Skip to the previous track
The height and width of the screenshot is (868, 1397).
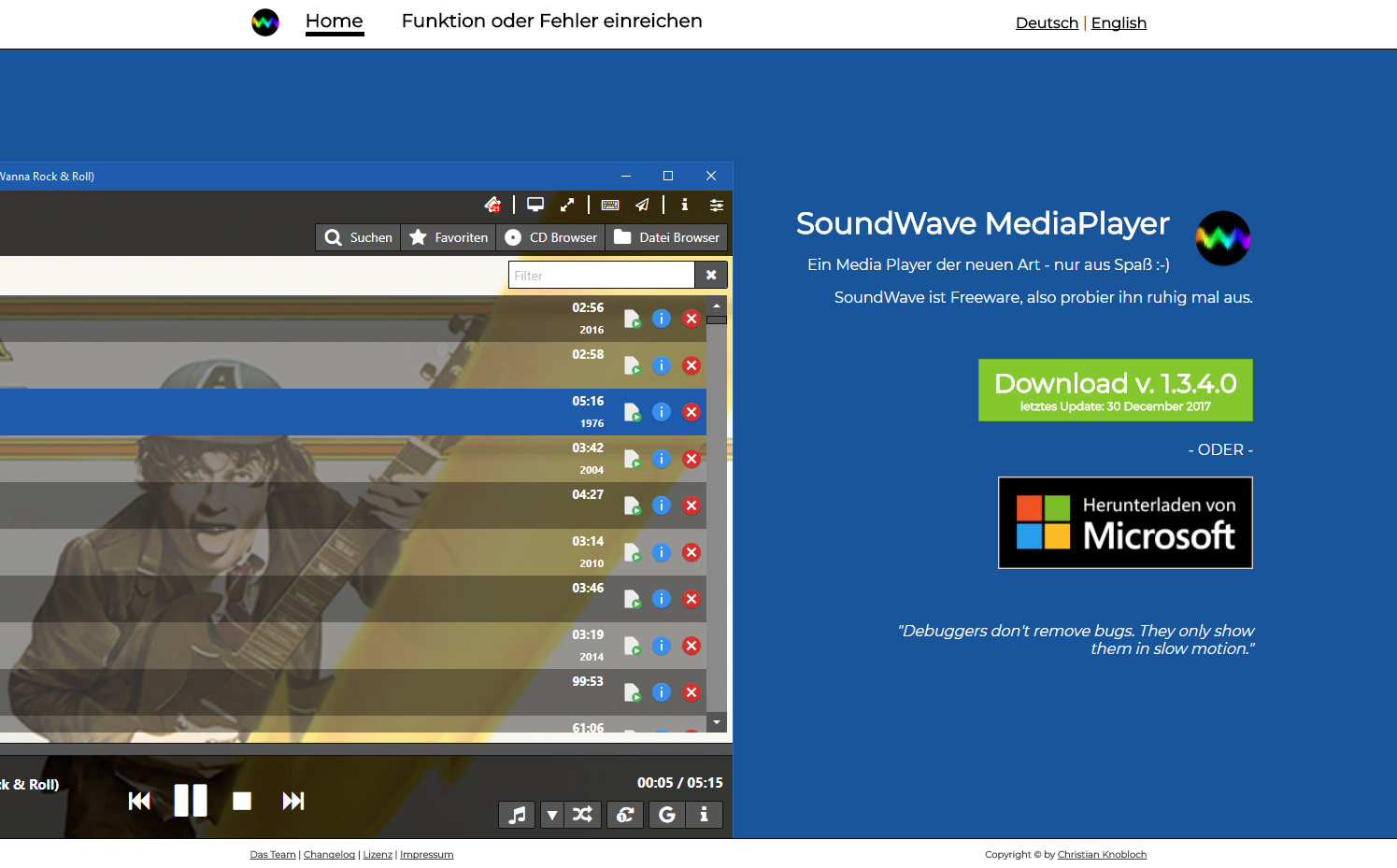(x=139, y=801)
